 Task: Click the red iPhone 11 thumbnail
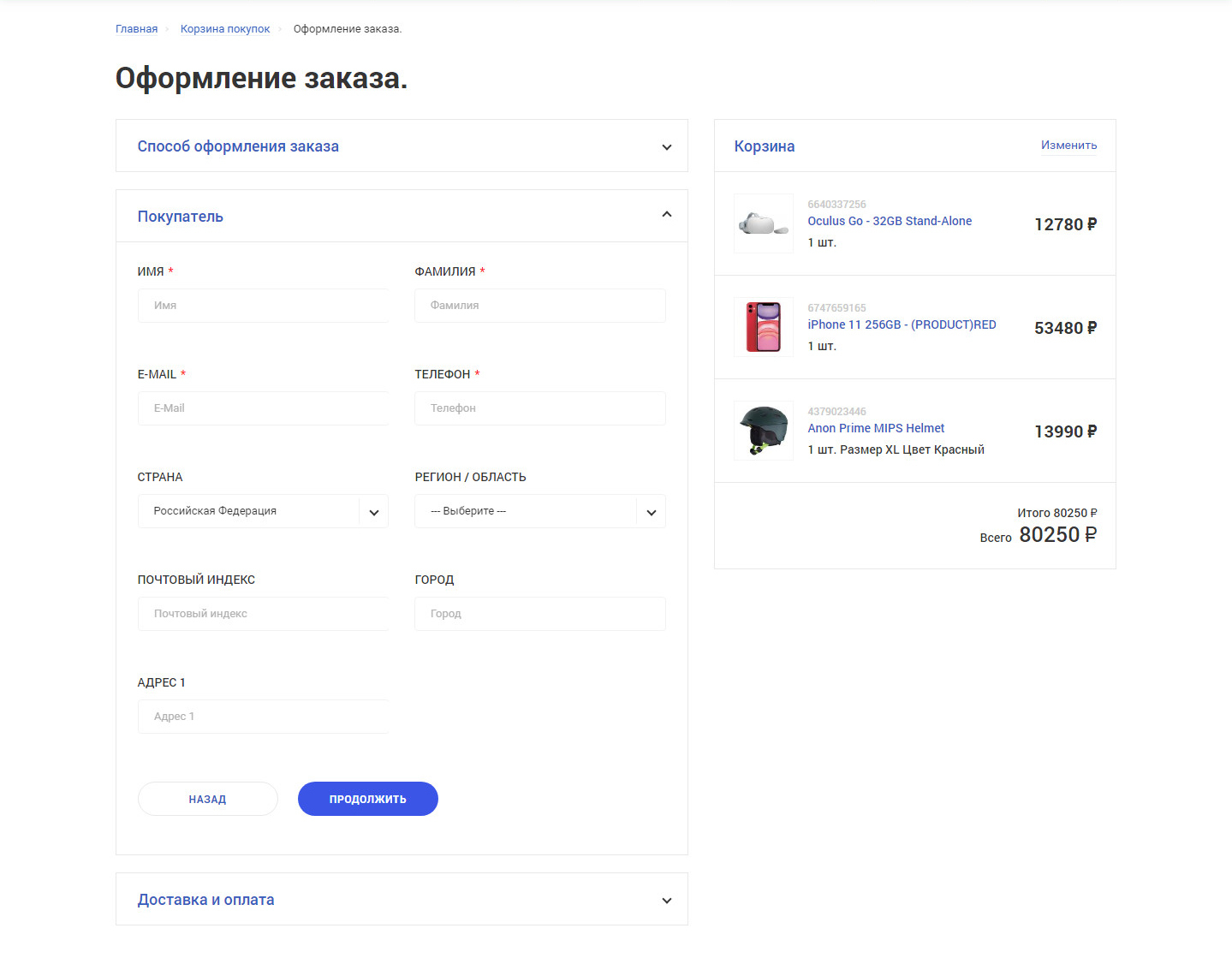[763, 327]
